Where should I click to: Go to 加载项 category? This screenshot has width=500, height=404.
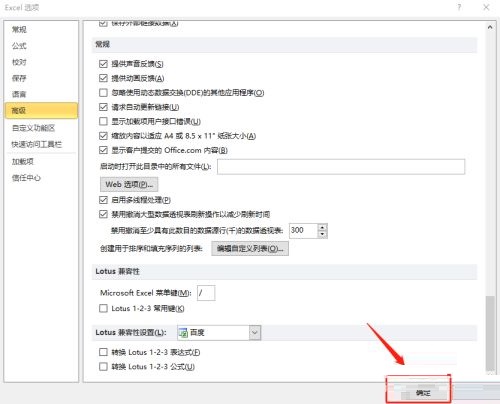point(23,161)
